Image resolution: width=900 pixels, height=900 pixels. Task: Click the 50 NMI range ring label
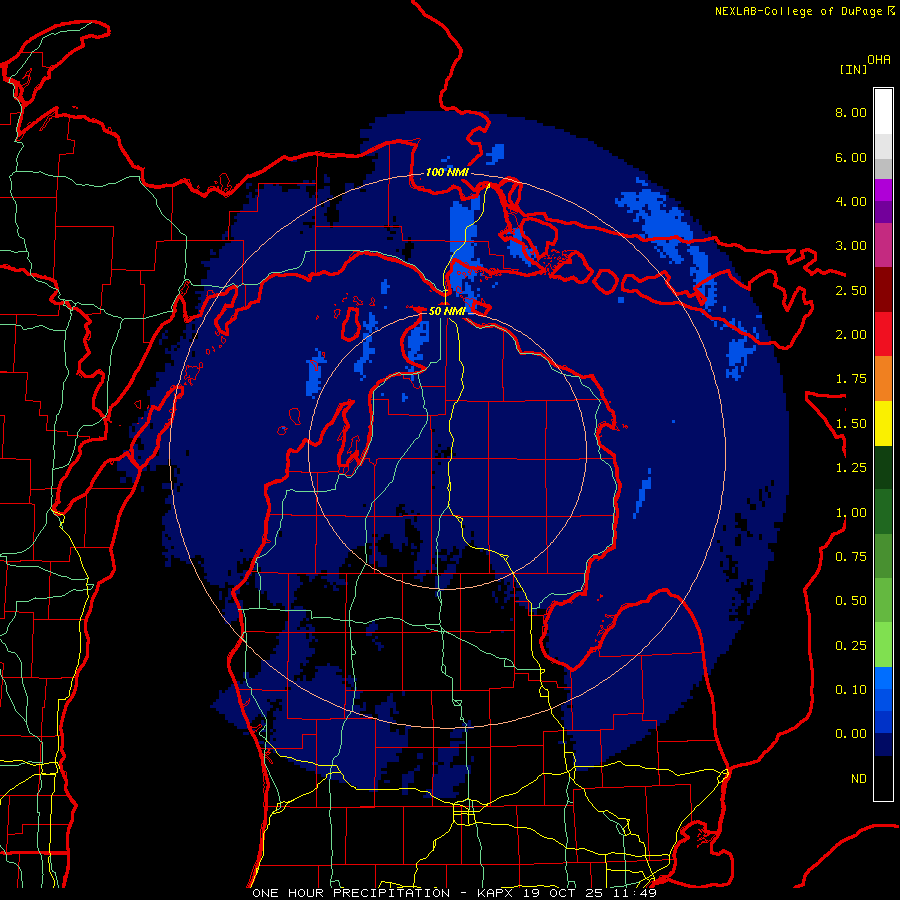pyautogui.click(x=447, y=311)
